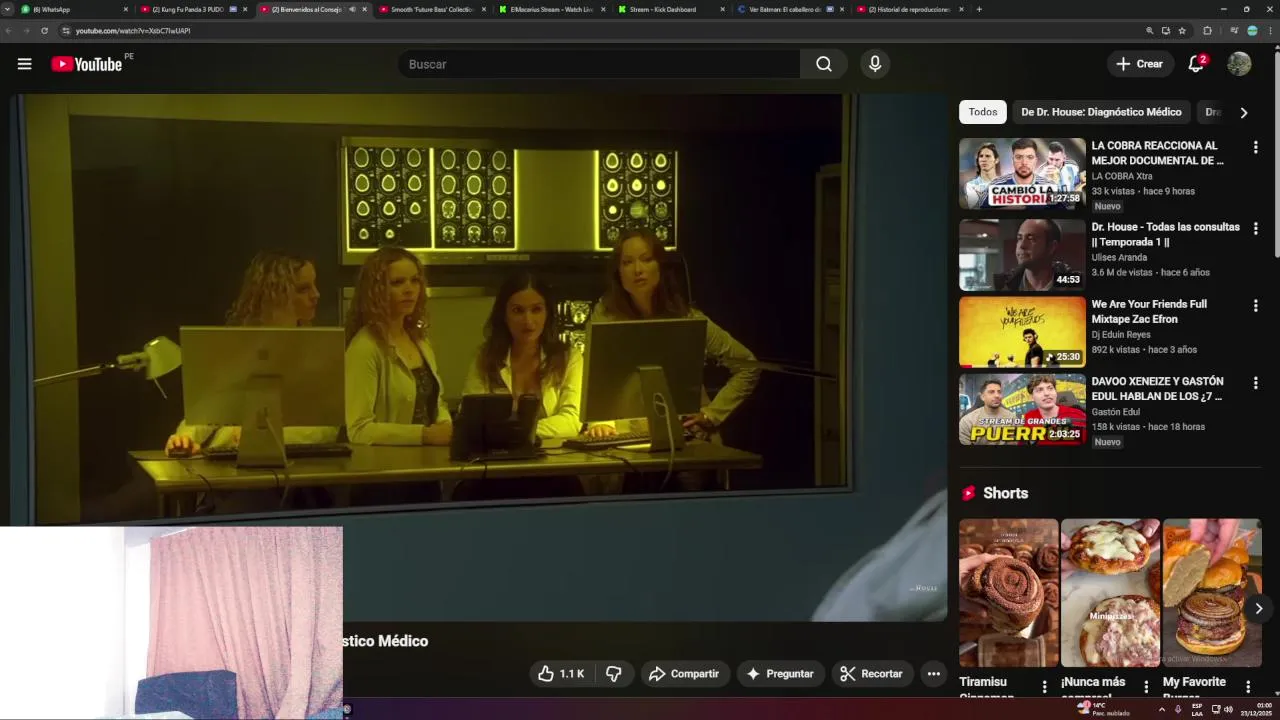Open the ¡Nunca más compres! short thumbnail

pyautogui.click(x=1110, y=592)
